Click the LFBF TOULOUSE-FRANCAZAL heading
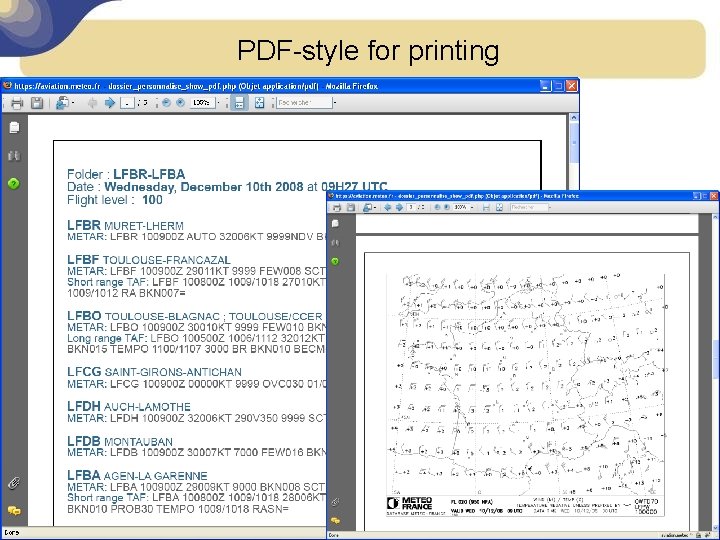This screenshot has height=540, width=720. (x=149, y=259)
